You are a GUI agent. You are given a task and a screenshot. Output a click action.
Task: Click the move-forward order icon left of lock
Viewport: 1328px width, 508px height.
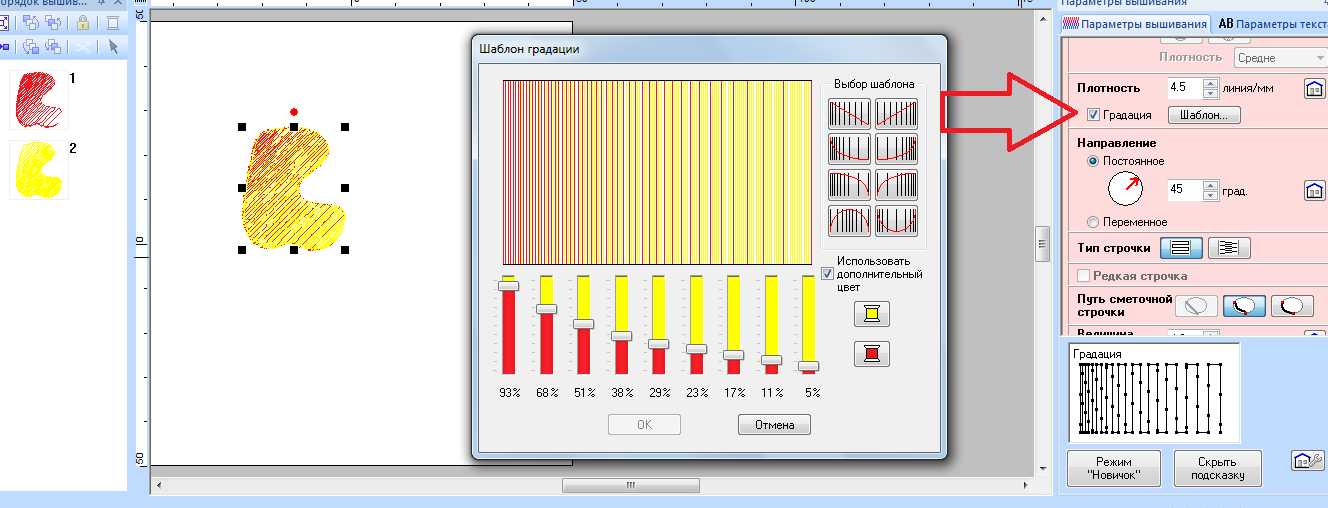54,22
